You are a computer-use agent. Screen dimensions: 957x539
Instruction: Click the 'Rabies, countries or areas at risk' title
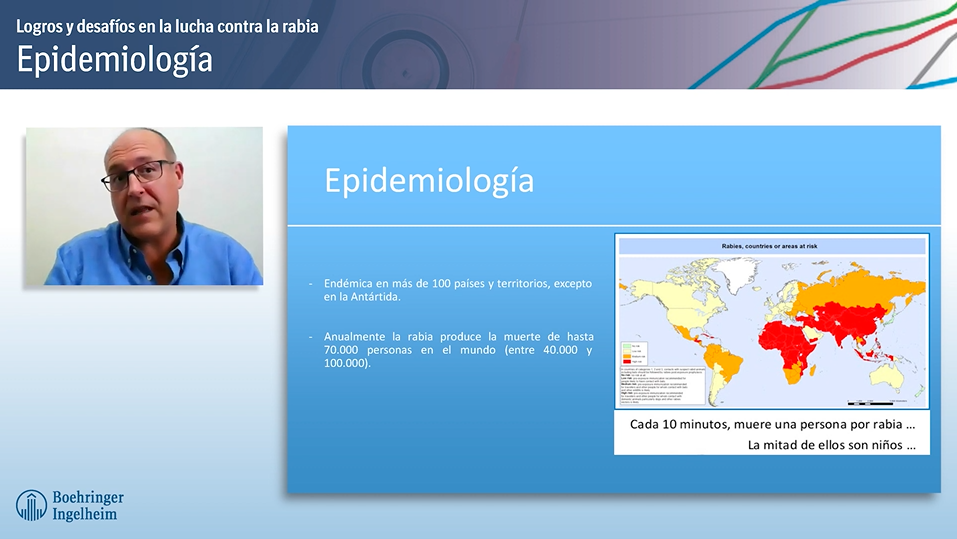(771, 245)
